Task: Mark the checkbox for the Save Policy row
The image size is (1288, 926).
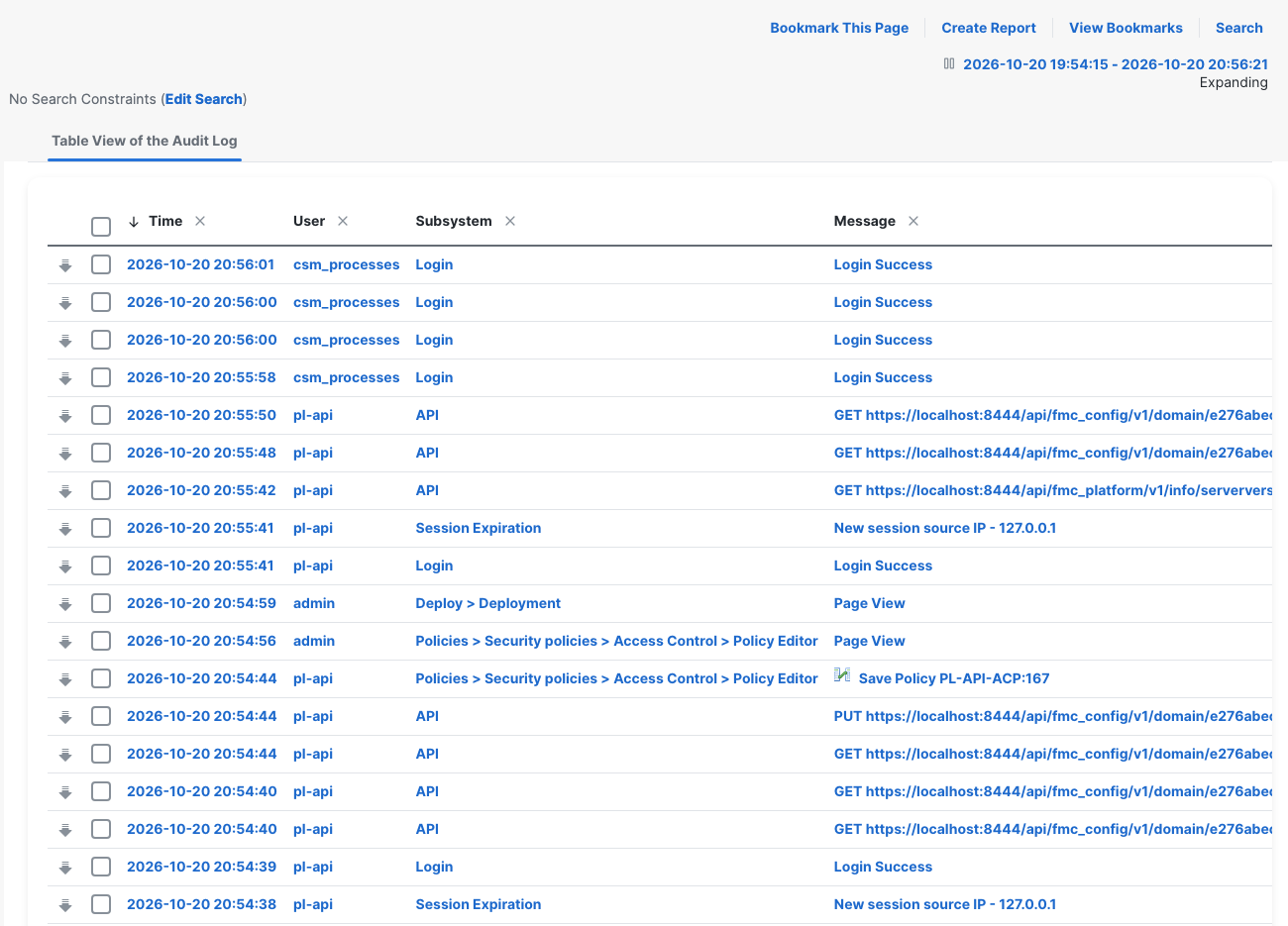Action: tap(101, 678)
